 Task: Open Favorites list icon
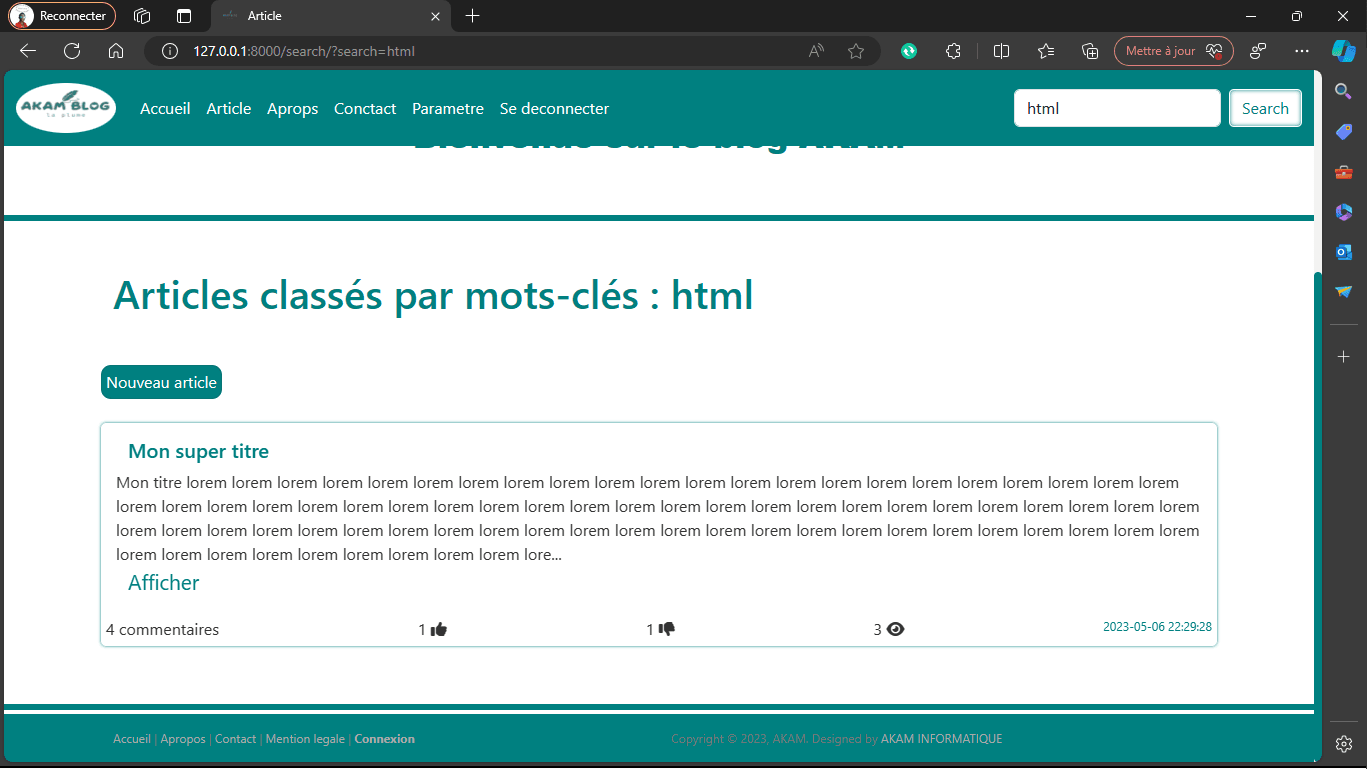click(x=1046, y=51)
